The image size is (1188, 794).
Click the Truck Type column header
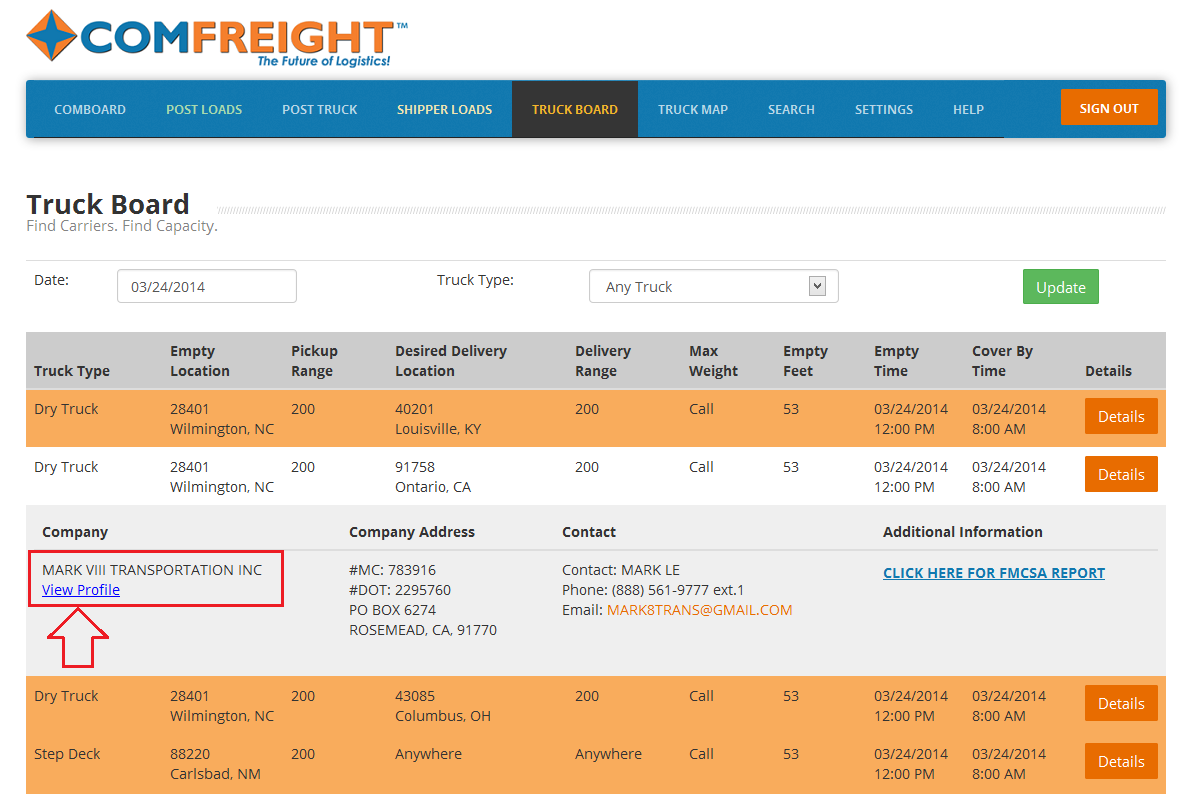tap(72, 370)
